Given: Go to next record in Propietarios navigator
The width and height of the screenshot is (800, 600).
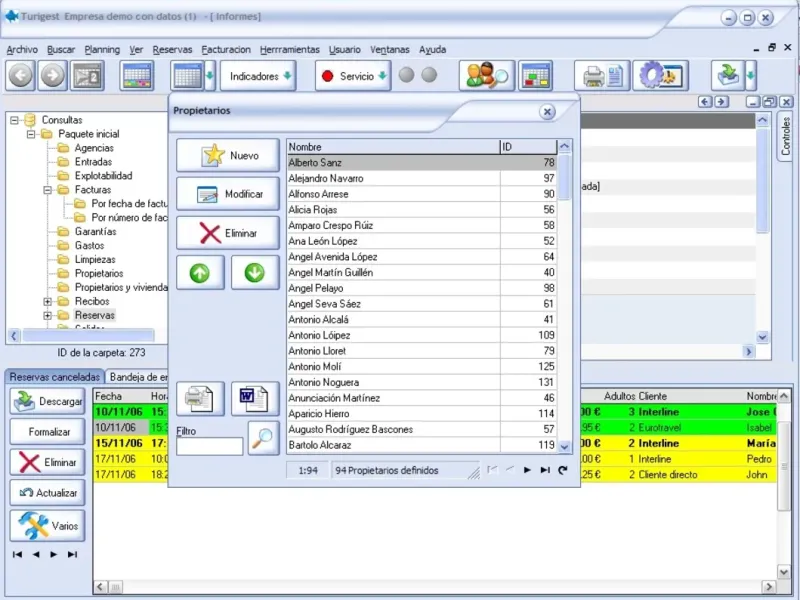Looking at the screenshot, I should (x=527, y=470).
